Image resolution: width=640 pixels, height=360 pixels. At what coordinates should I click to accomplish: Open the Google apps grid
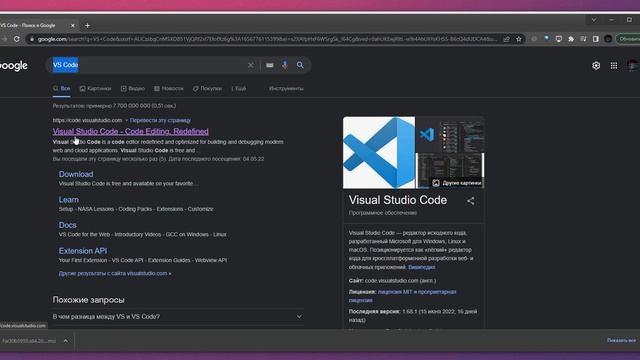point(614,65)
